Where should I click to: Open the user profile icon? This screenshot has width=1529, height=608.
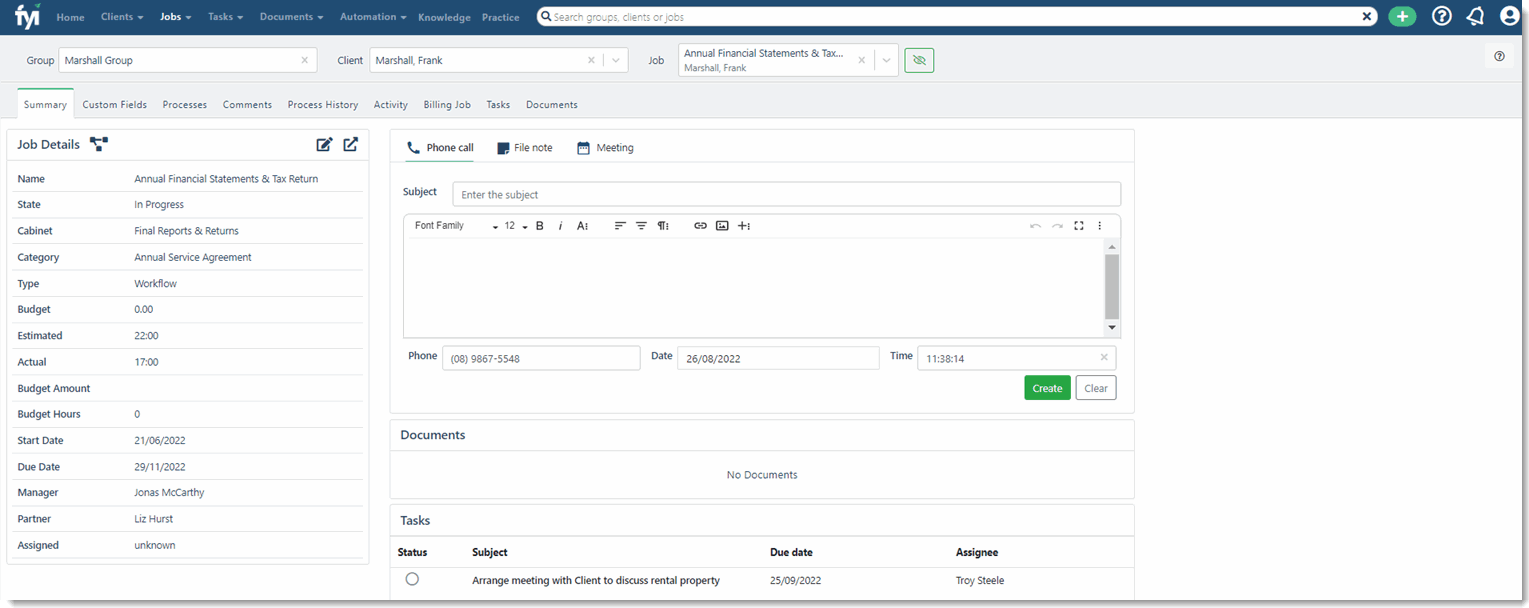point(1509,16)
